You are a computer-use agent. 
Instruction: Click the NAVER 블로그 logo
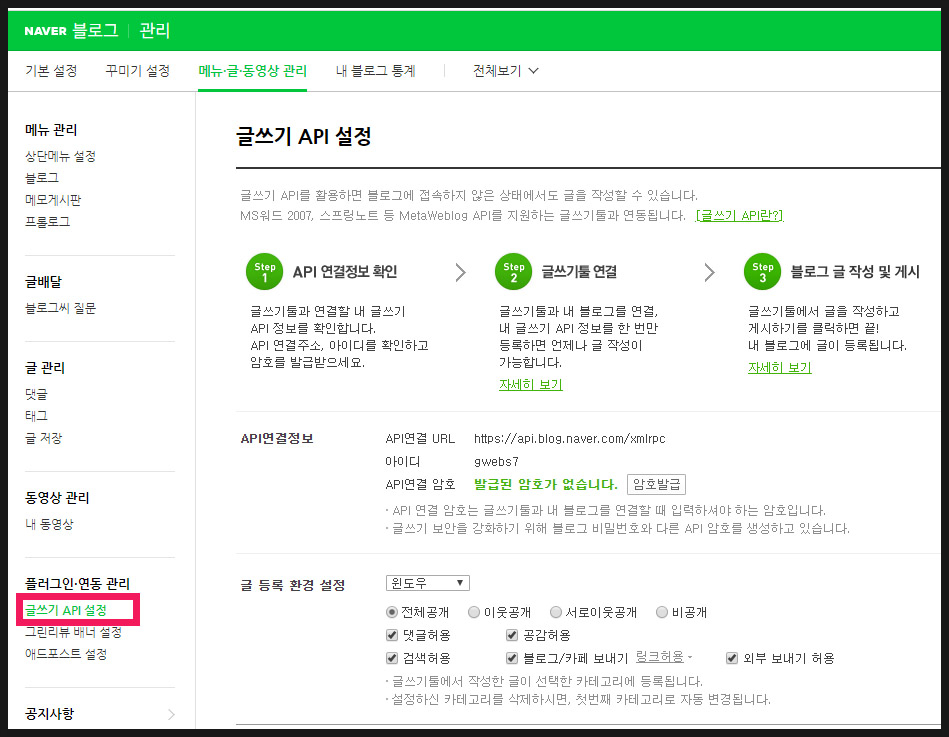[71, 30]
